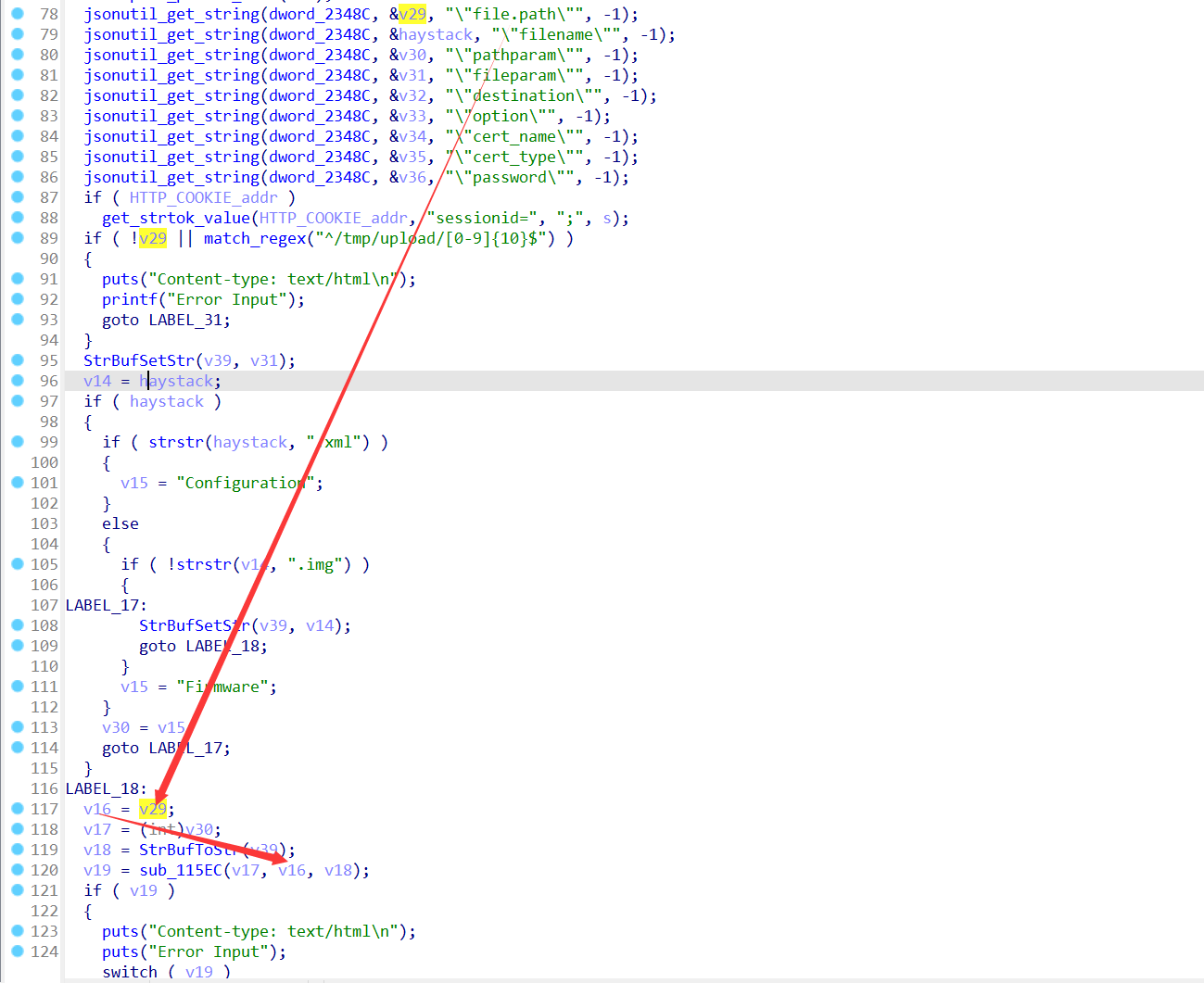The image size is (1204, 983).
Task: Select the ".img" string literal
Action: click(315, 565)
